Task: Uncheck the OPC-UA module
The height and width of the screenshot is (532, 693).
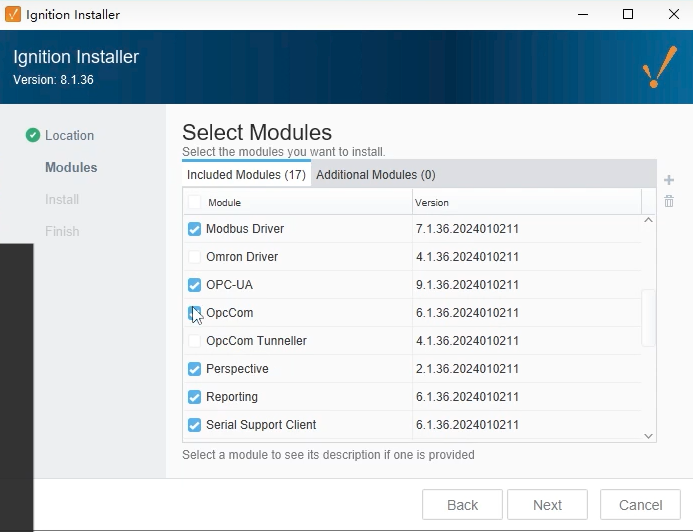Action: pos(194,285)
